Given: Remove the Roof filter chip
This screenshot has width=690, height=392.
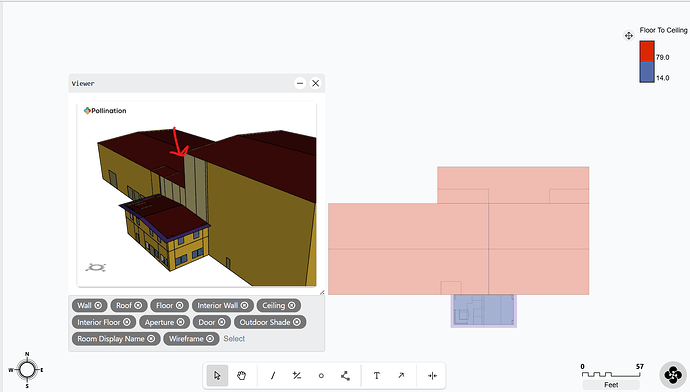Looking at the screenshot, I should pyautogui.click(x=138, y=305).
